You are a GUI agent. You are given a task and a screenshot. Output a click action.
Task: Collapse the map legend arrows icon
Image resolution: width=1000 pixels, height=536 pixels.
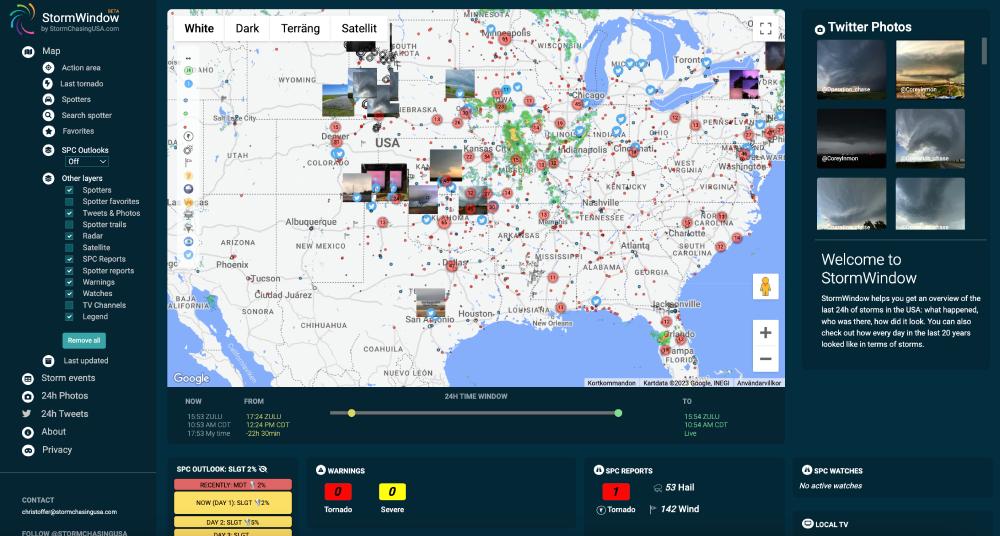[x=188, y=58]
